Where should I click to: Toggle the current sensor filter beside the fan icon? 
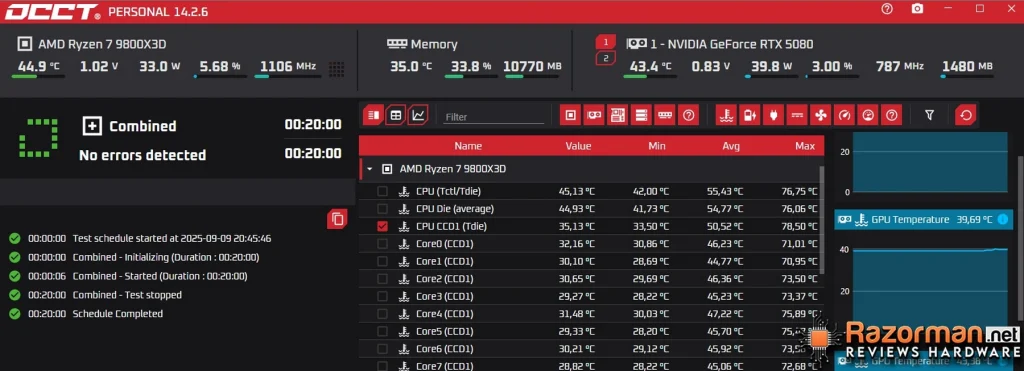tap(797, 115)
